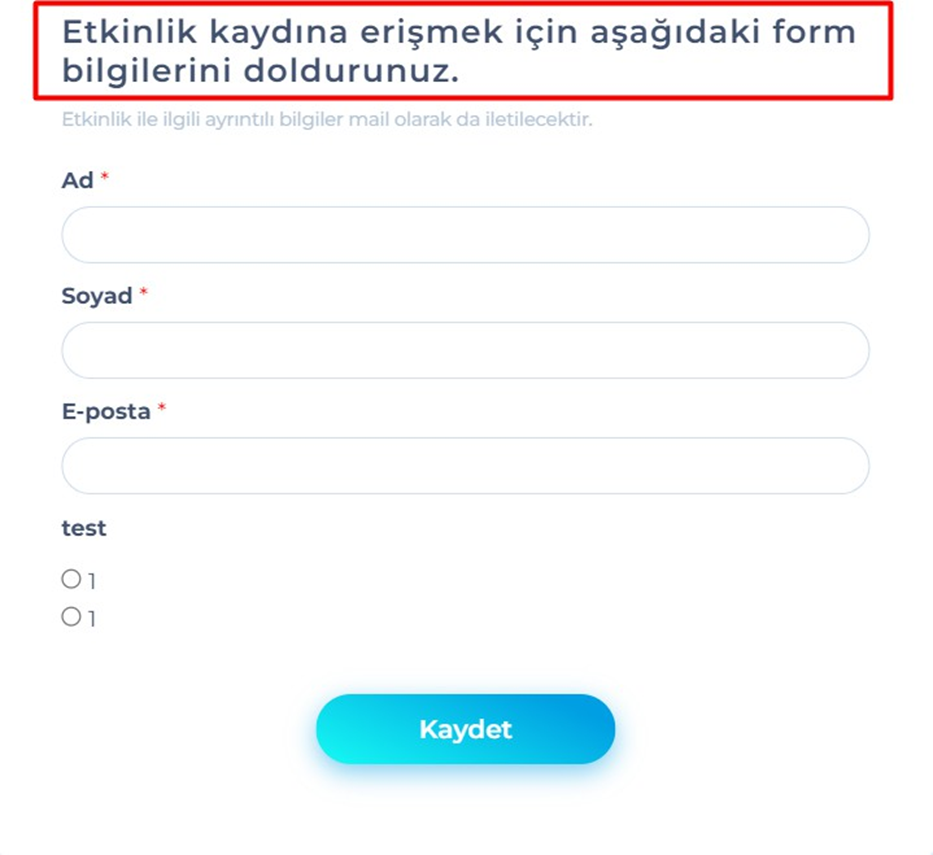Click the Ad text input field
The width and height of the screenshot is (933, 855).
tap(465, 235)
